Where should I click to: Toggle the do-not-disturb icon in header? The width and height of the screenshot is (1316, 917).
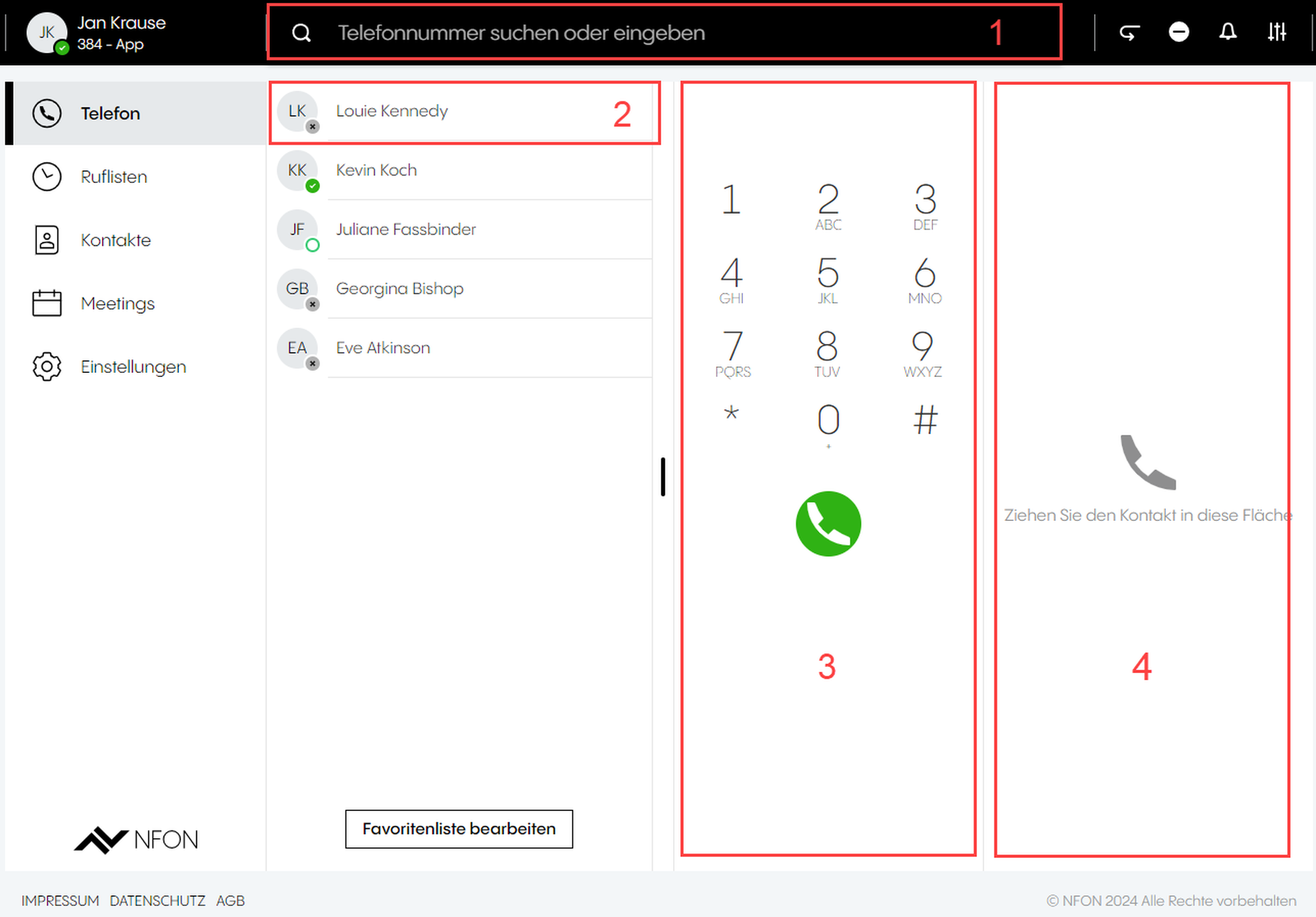tap(1178, 32)
